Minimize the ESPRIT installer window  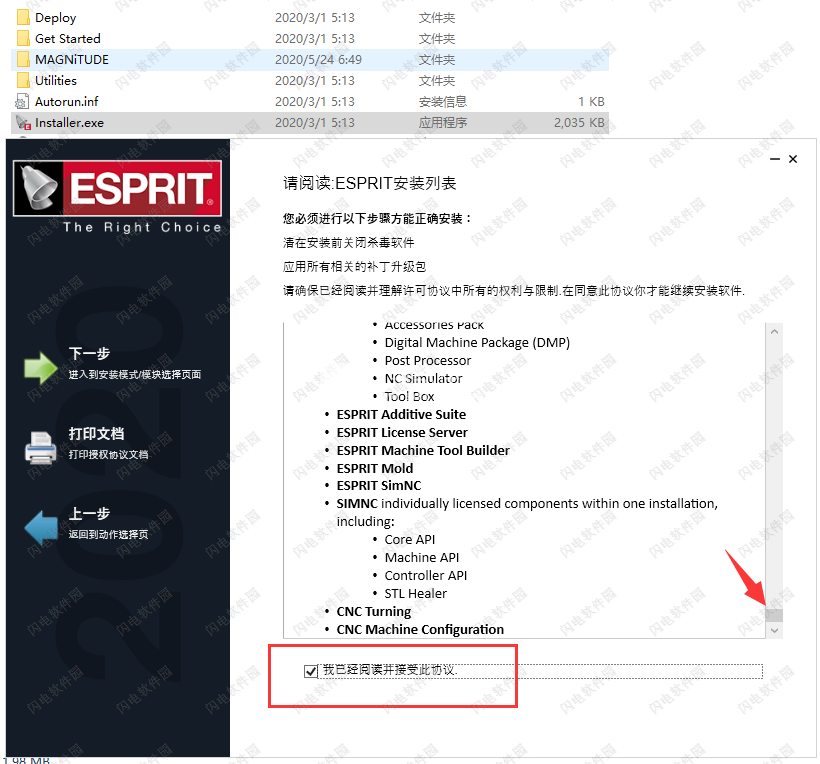click(x=775, y=159)
